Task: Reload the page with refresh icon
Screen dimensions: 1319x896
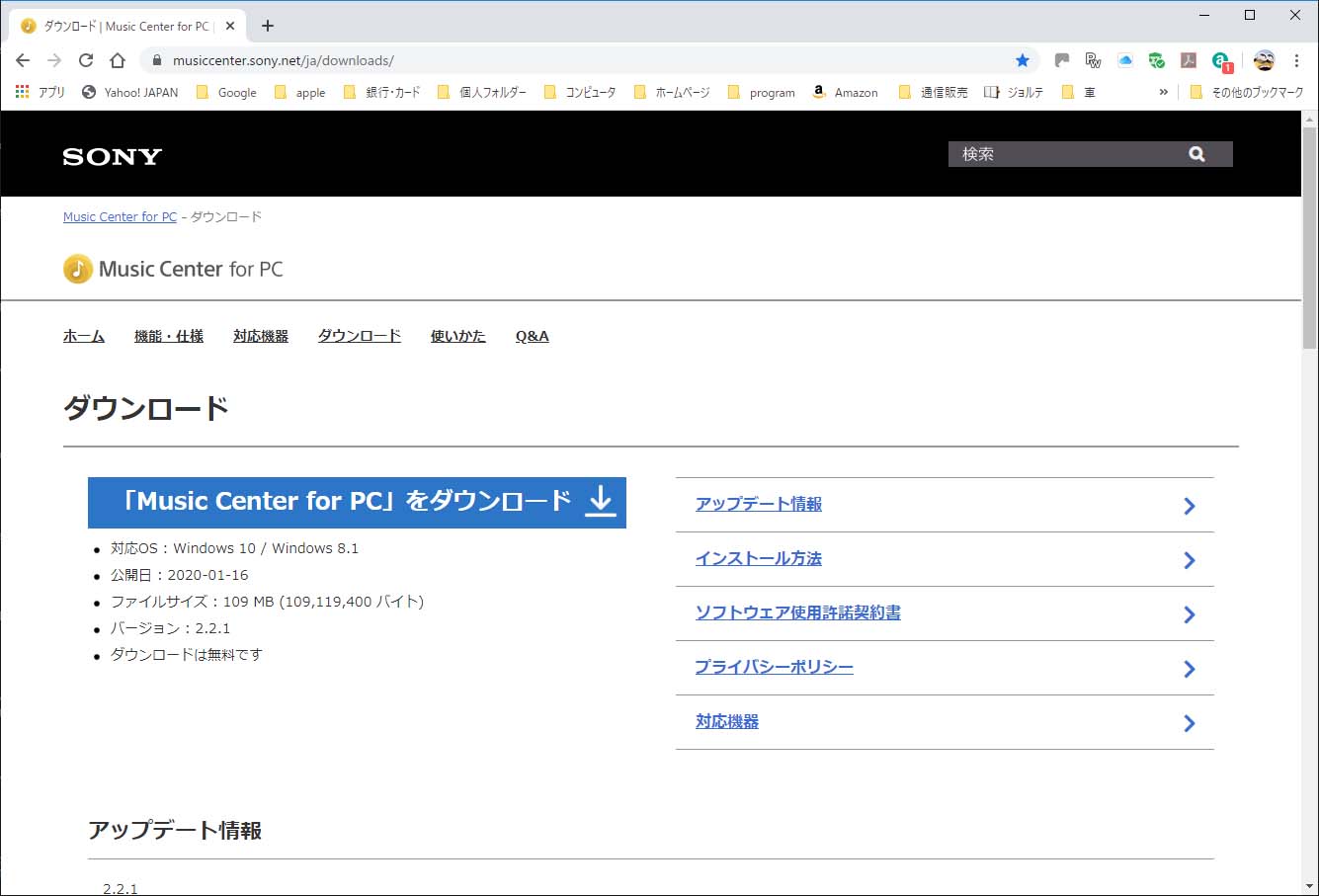Action: (x=86, y=60)
